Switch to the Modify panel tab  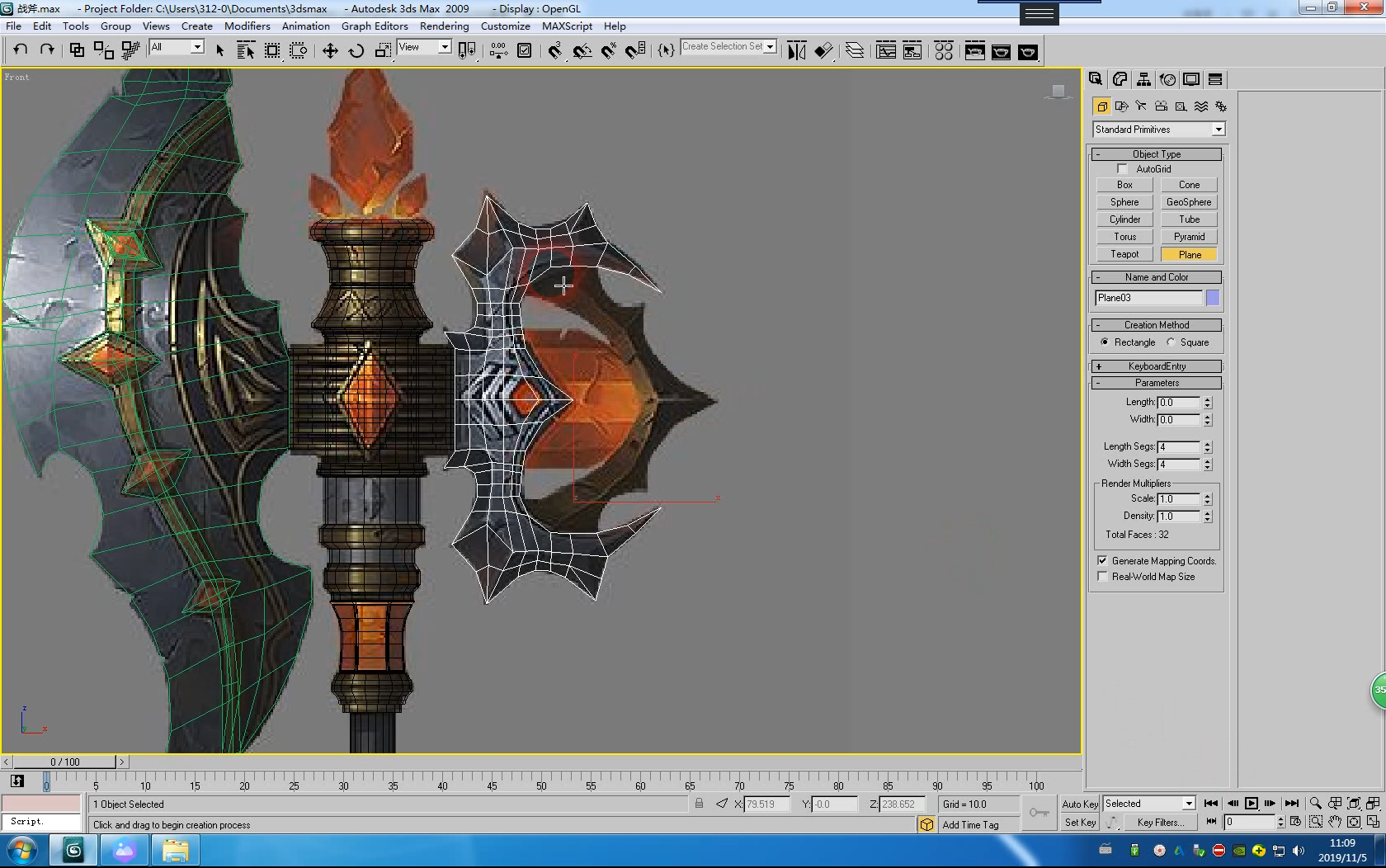click(x=1120, y=79)
